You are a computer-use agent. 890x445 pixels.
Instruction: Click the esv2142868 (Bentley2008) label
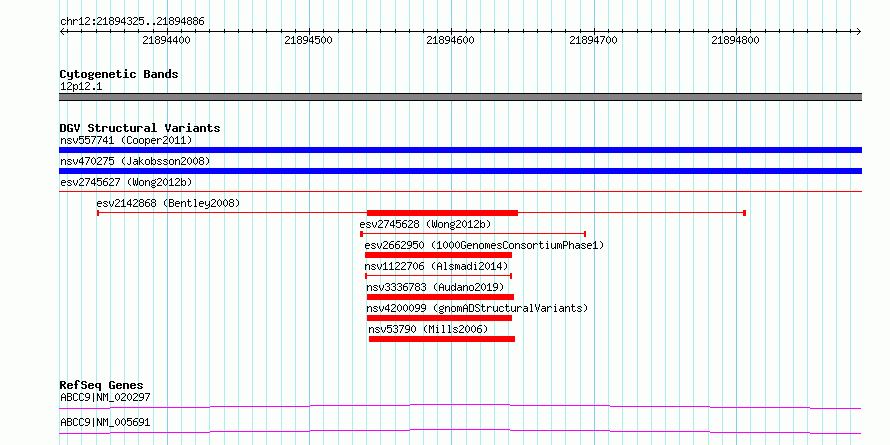coord(168,203)
